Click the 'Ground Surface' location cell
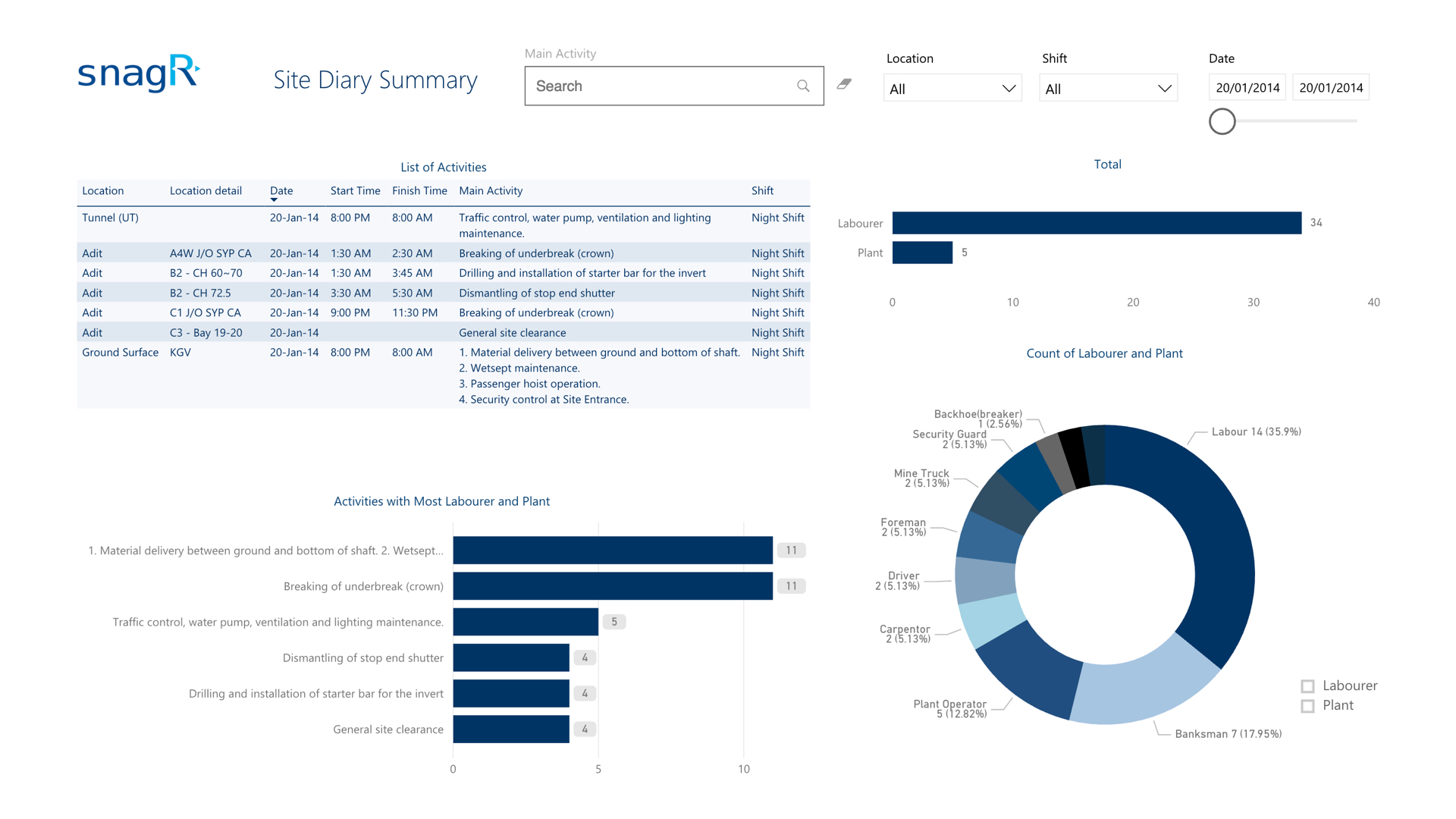Screen dimensions: 1456x819 (120, 353)
